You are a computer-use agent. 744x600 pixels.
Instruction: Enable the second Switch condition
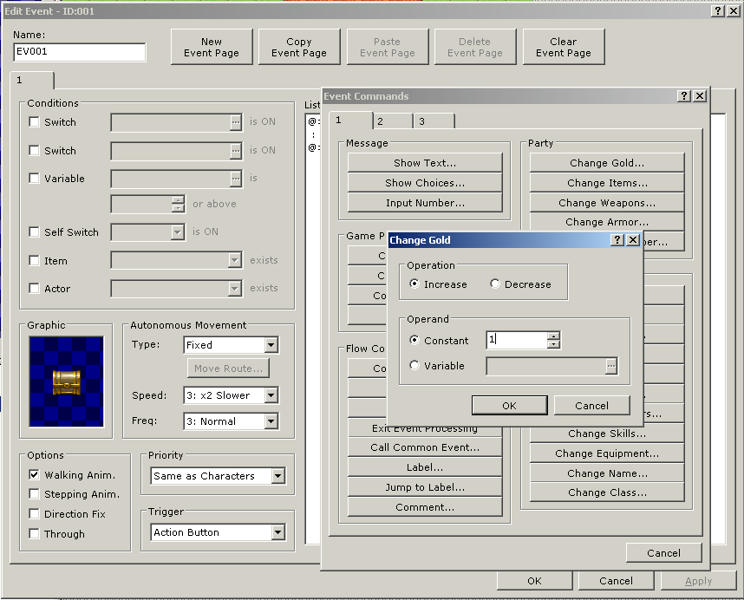pos(34,150)
